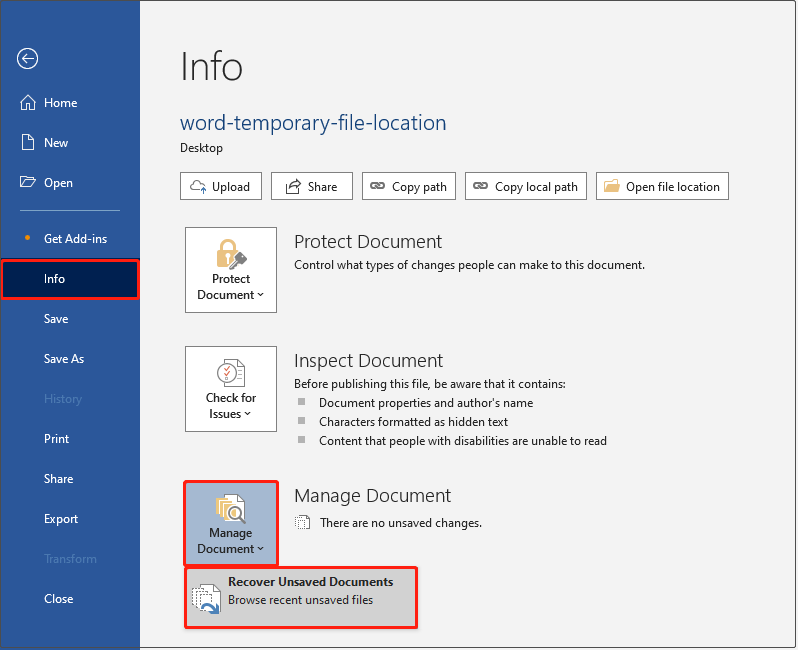
Task: Click Close in the sidebar
Action: point(70,599)
